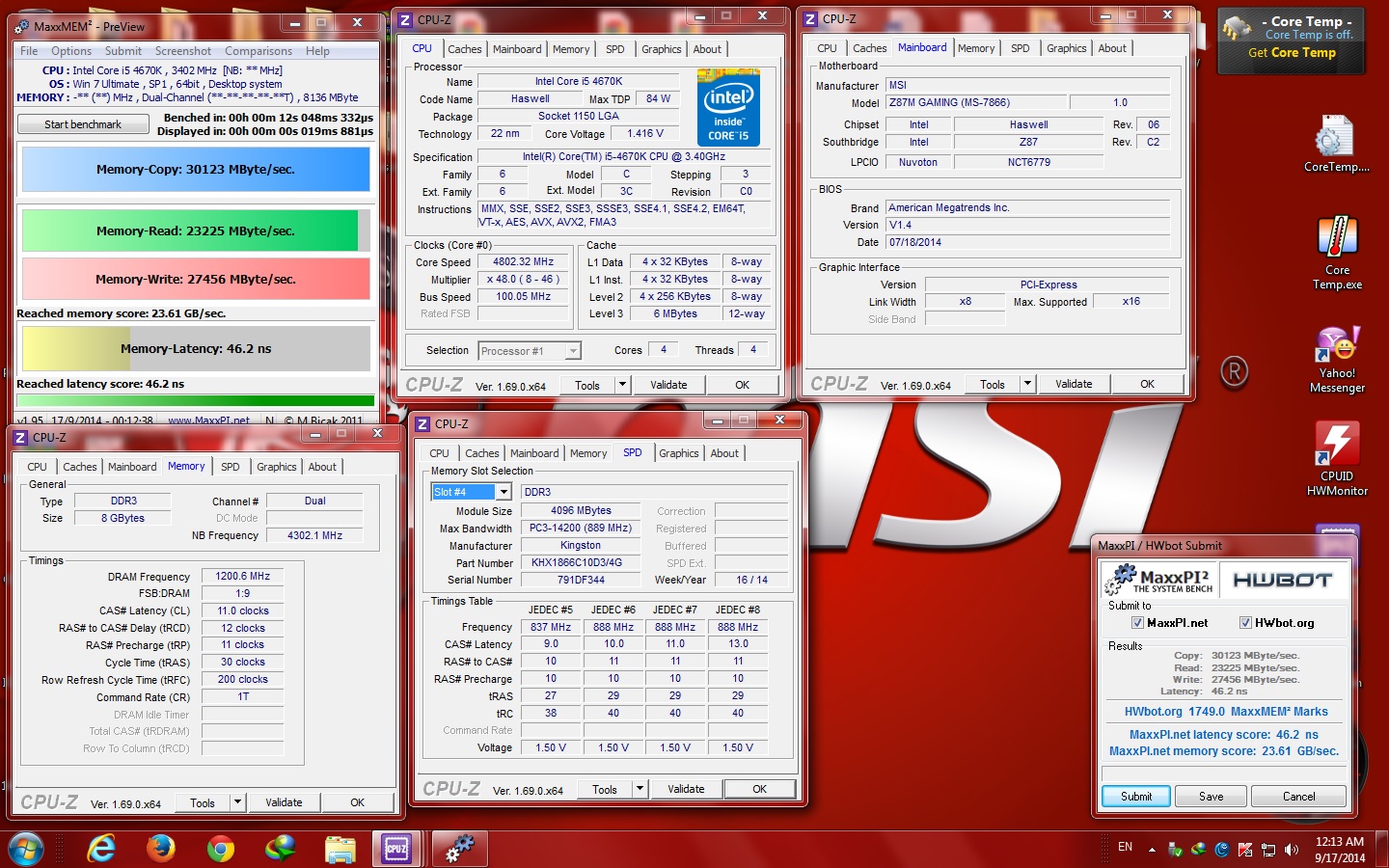1389x868 pixels.
Task: Click the Memory-Write result bar
Action: (x=196, y=280)
